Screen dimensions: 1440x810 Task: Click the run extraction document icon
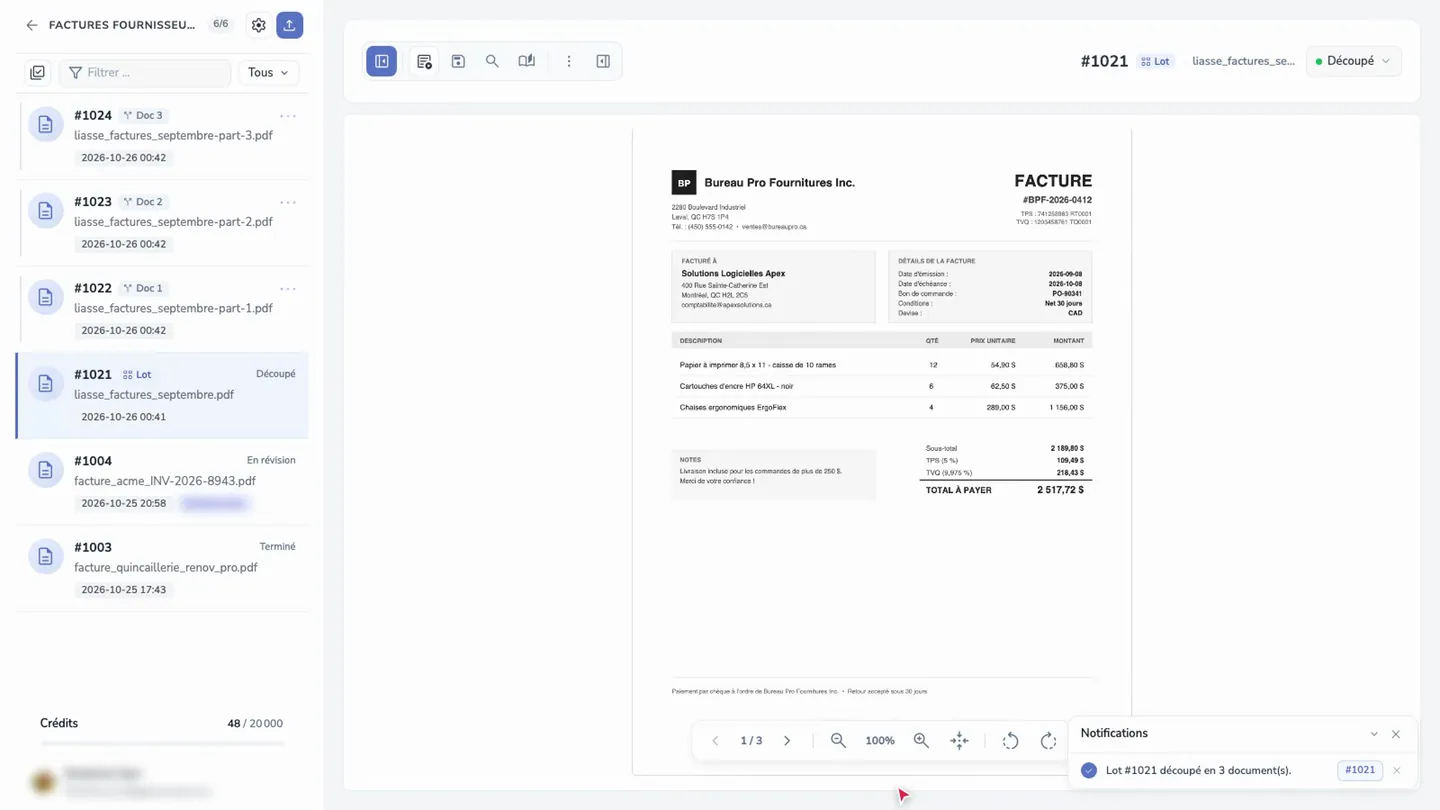[x=424, y=61]
